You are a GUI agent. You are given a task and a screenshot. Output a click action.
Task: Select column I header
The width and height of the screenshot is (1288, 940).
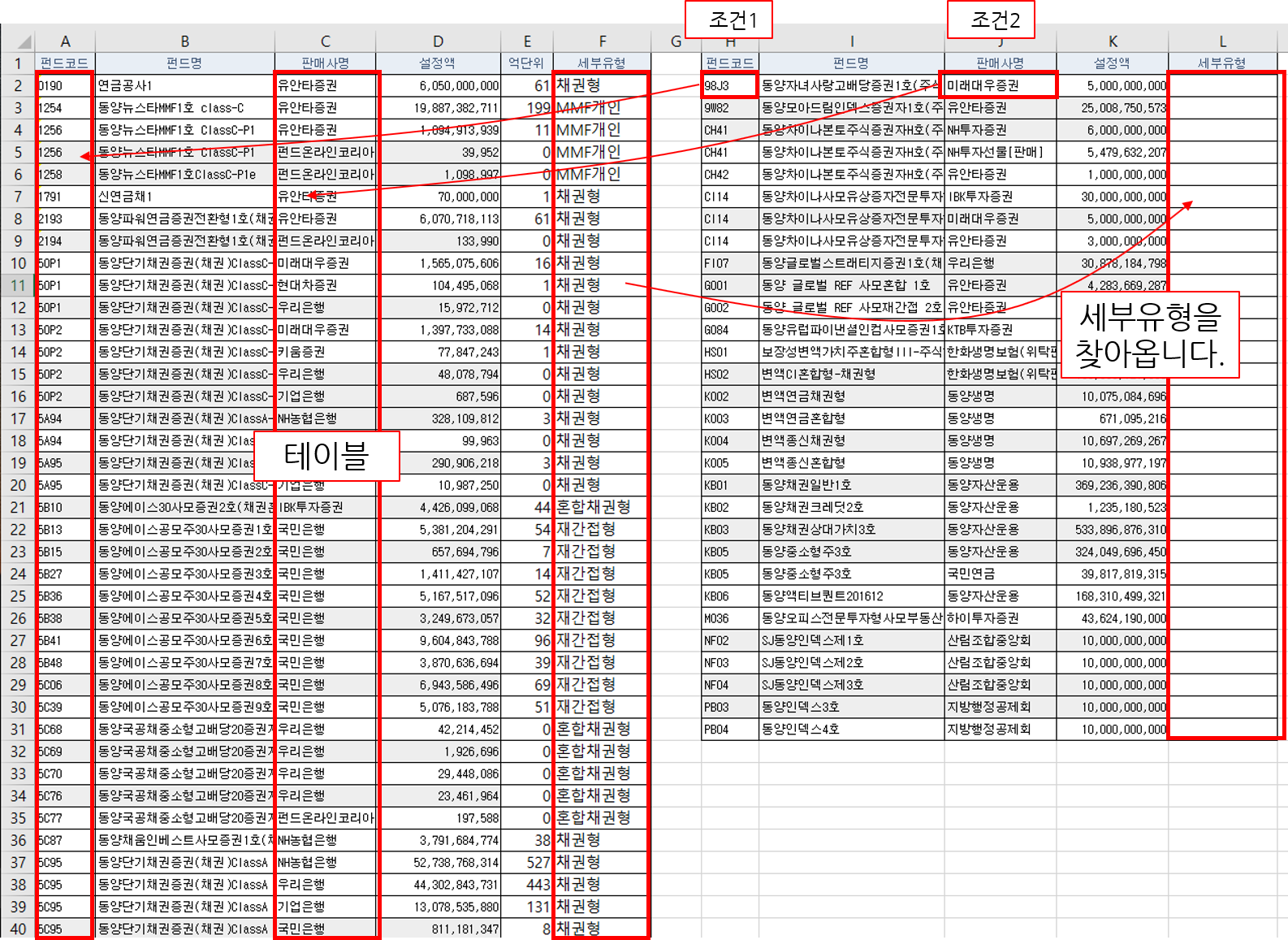click(x=851, y=41)
